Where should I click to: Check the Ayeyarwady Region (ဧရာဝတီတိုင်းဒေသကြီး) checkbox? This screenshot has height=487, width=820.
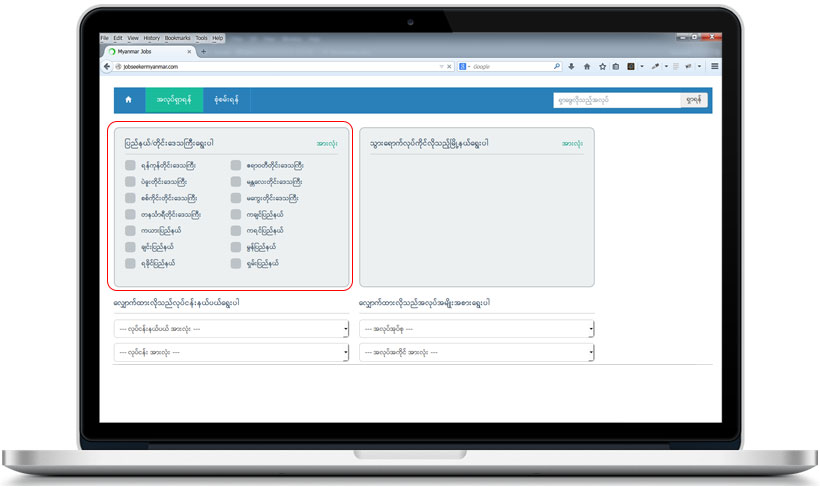[236, 165]
